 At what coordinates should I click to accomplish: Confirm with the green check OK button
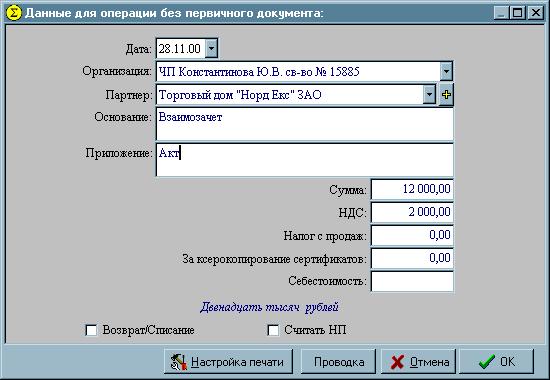497,361
